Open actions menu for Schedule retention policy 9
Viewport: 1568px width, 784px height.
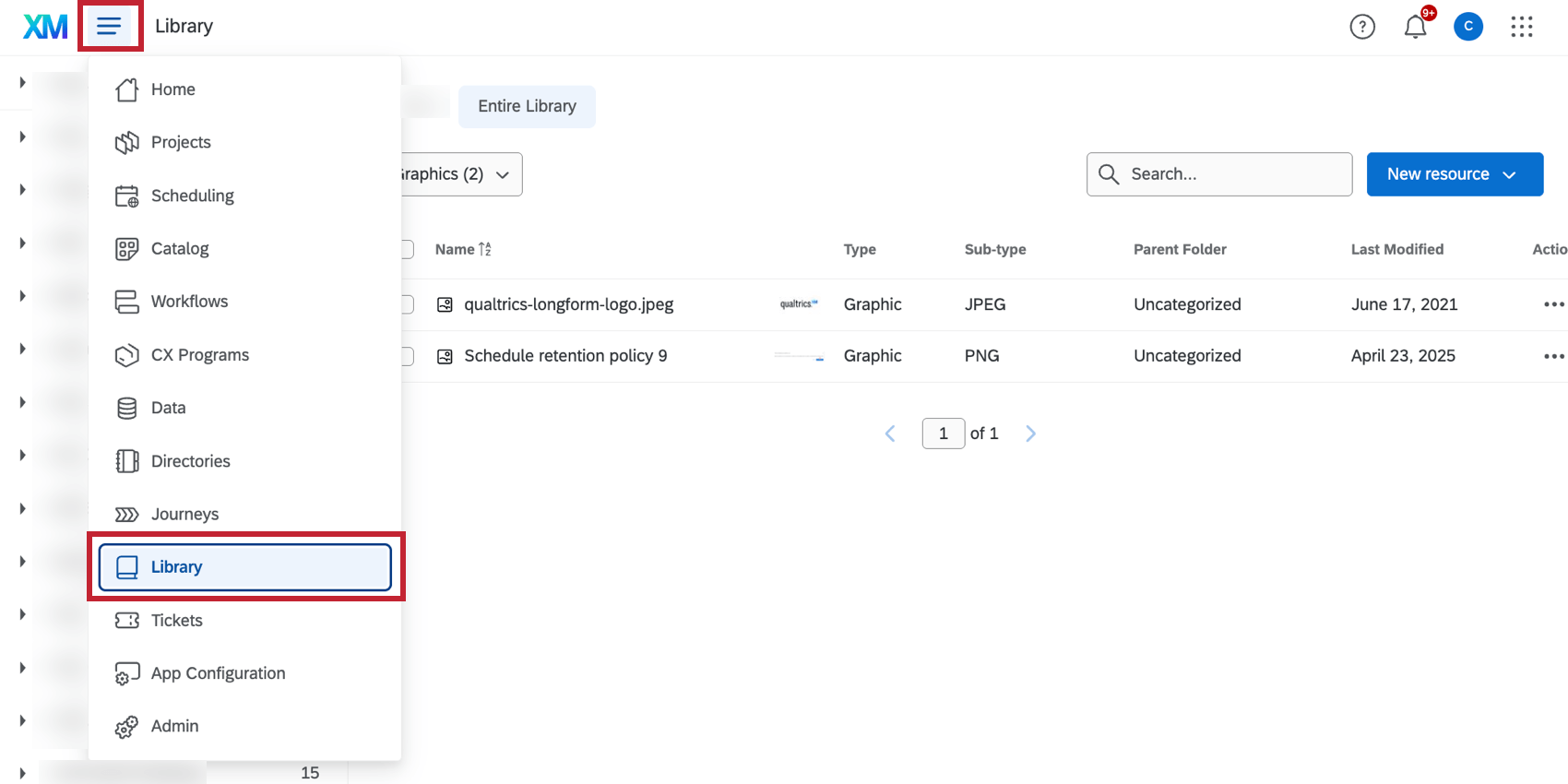pyautogui.click(x=1553, y=356)
